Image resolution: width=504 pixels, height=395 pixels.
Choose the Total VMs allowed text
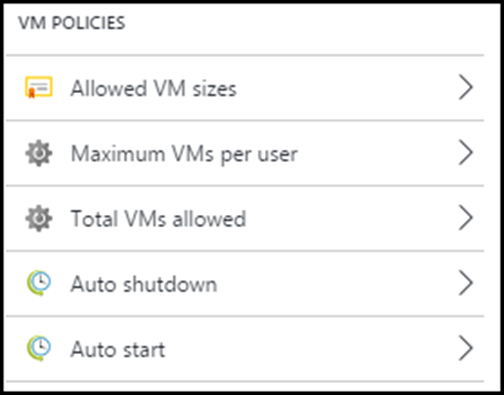(x=159, y=219)
